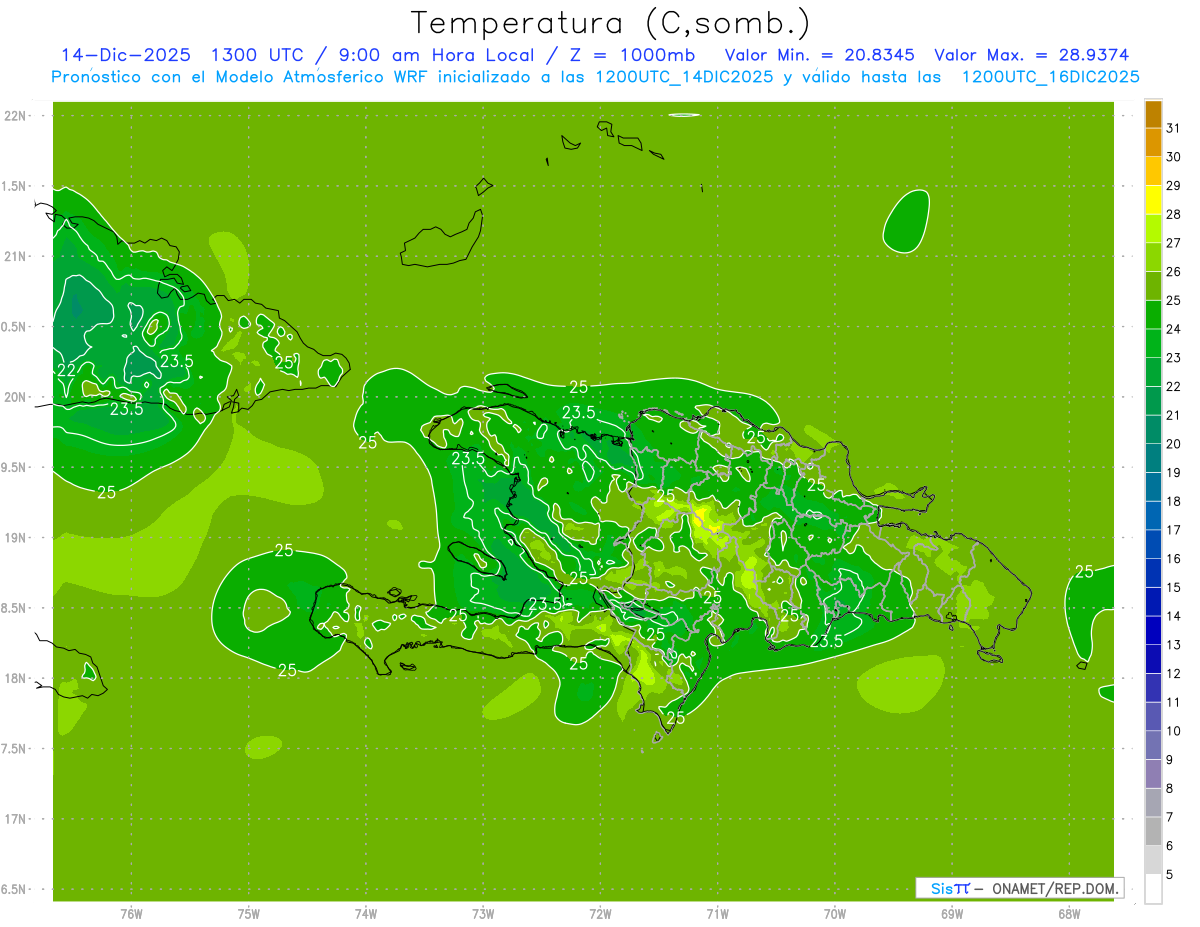Click the '5' color bar scale label
This screenshot has height=927, width=1200.
[1170, 875]
